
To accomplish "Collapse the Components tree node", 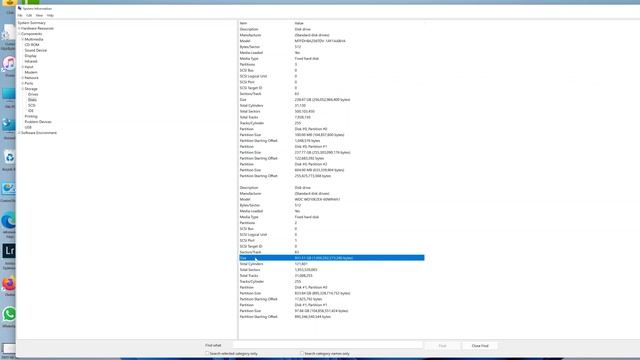I will [19, 34].
